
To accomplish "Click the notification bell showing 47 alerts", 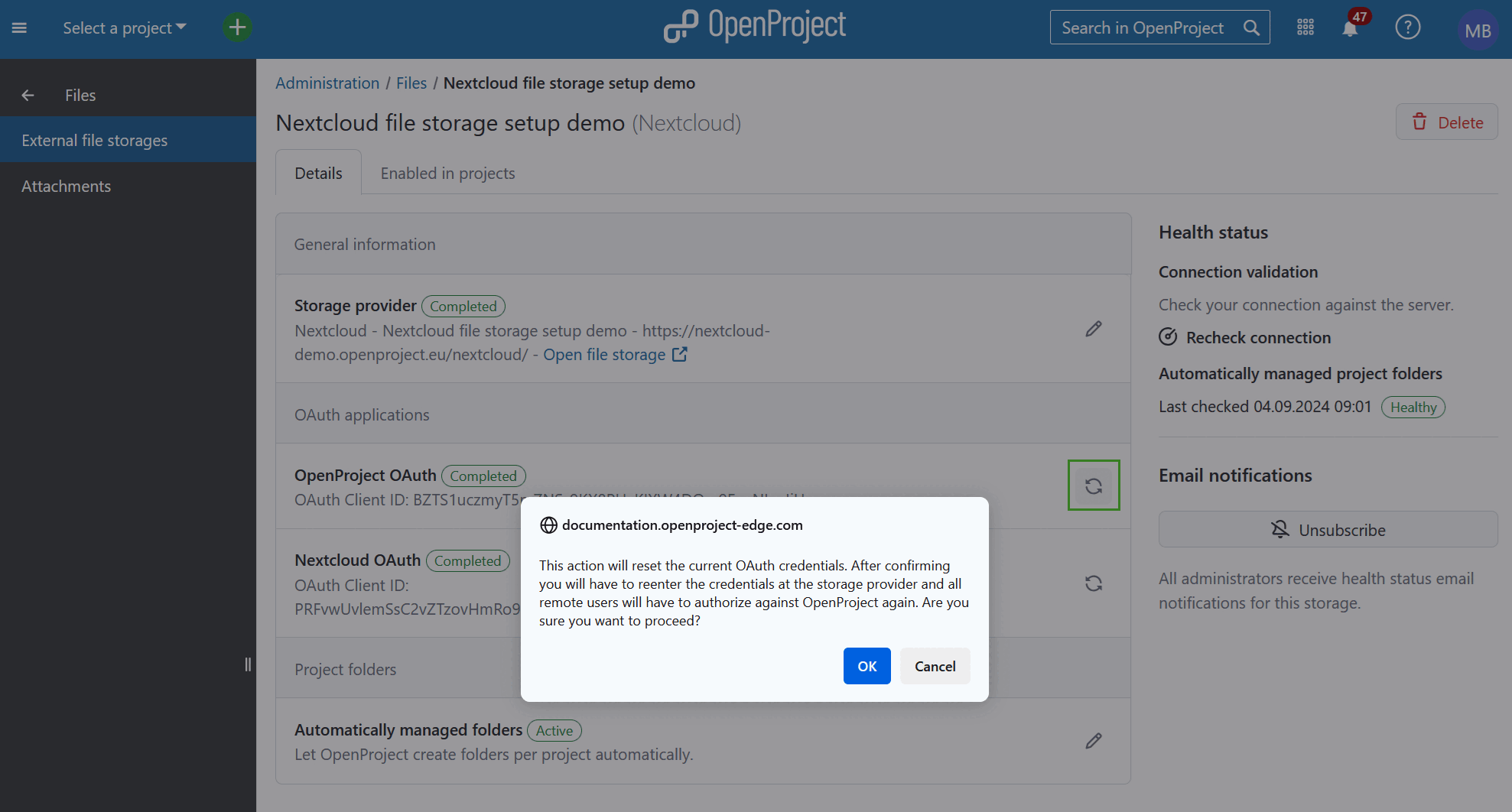I will pos(1351,27).
